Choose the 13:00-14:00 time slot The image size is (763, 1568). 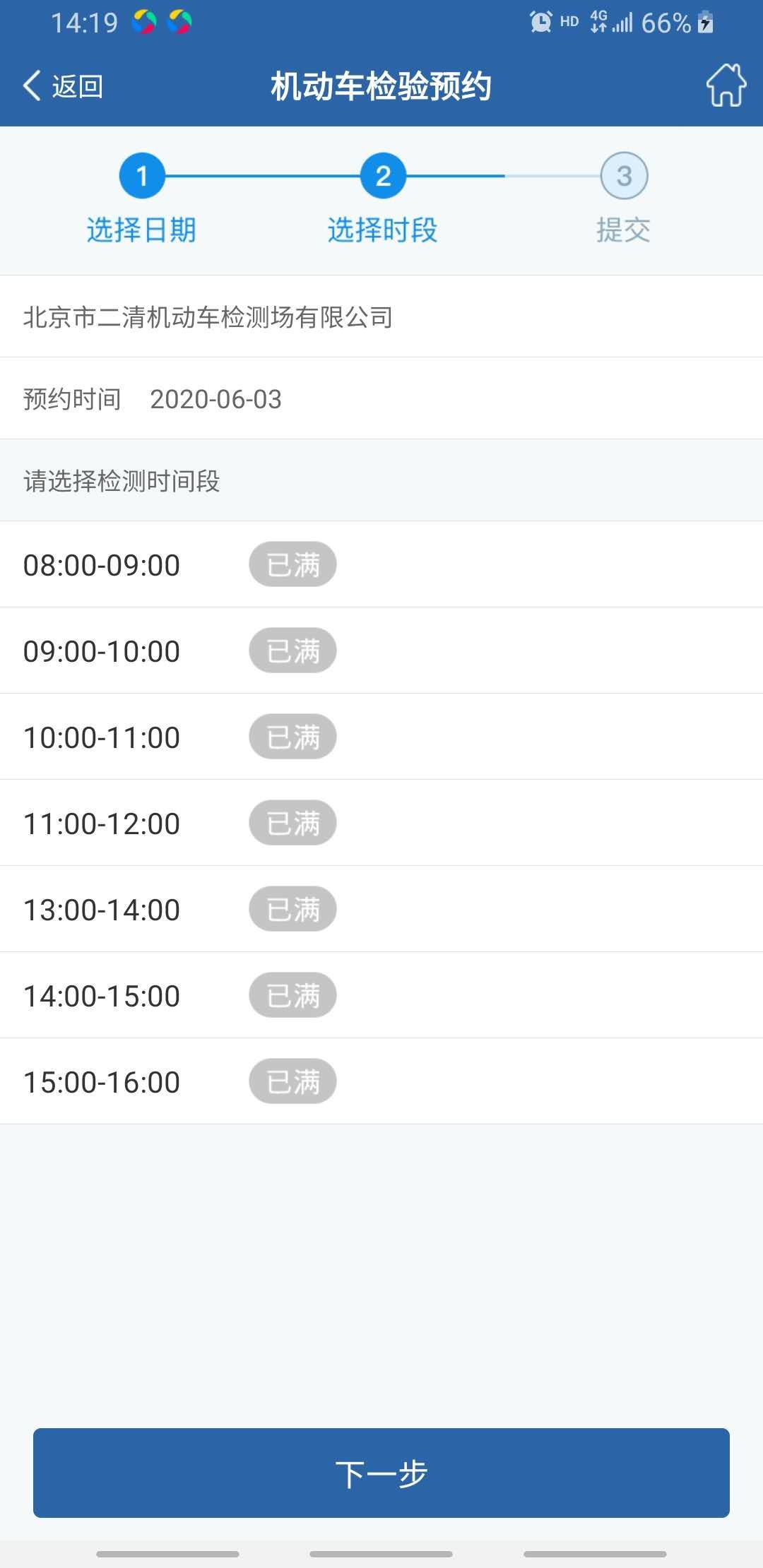pyautogui.click(x=102, y=910)
